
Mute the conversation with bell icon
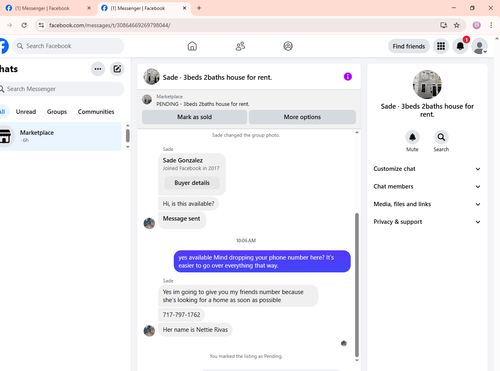412,137
